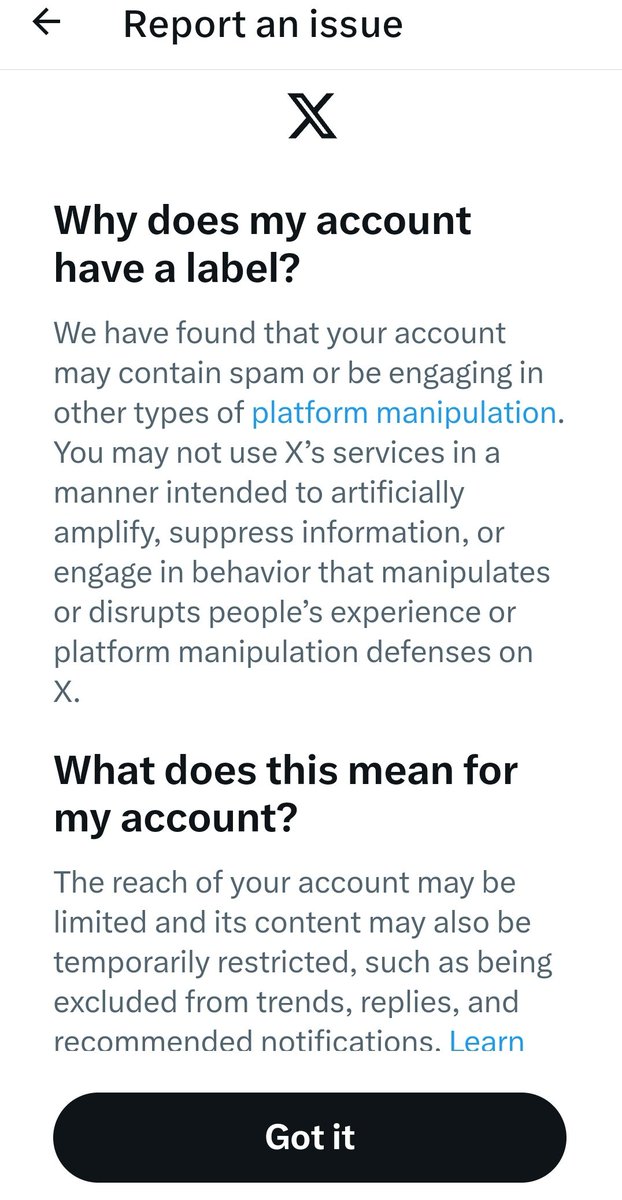Click the X logo under the header
This screenshot has width=622, height=1200.
312,118
